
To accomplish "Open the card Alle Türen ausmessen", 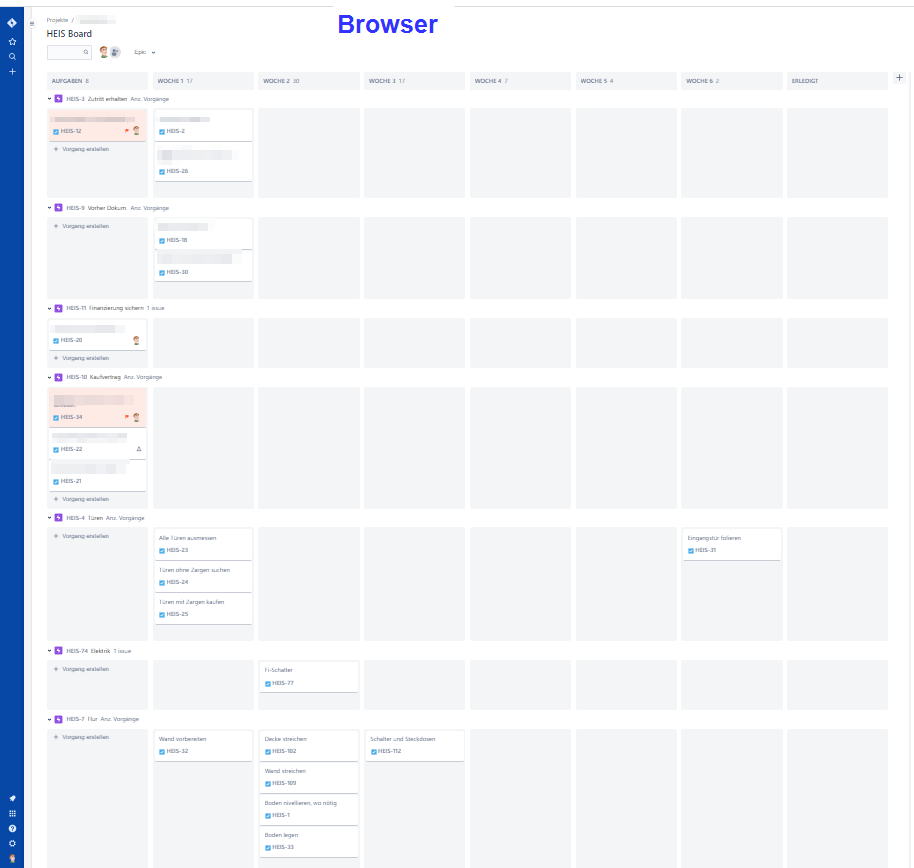I will pos(203,544).
